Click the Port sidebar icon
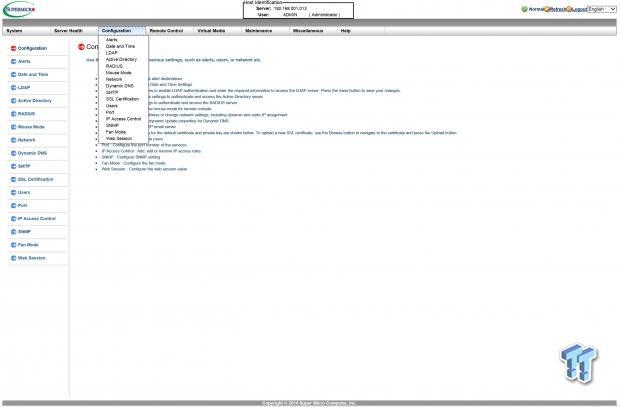The width and height of the screenshot is (620, 407). point(13,205)
